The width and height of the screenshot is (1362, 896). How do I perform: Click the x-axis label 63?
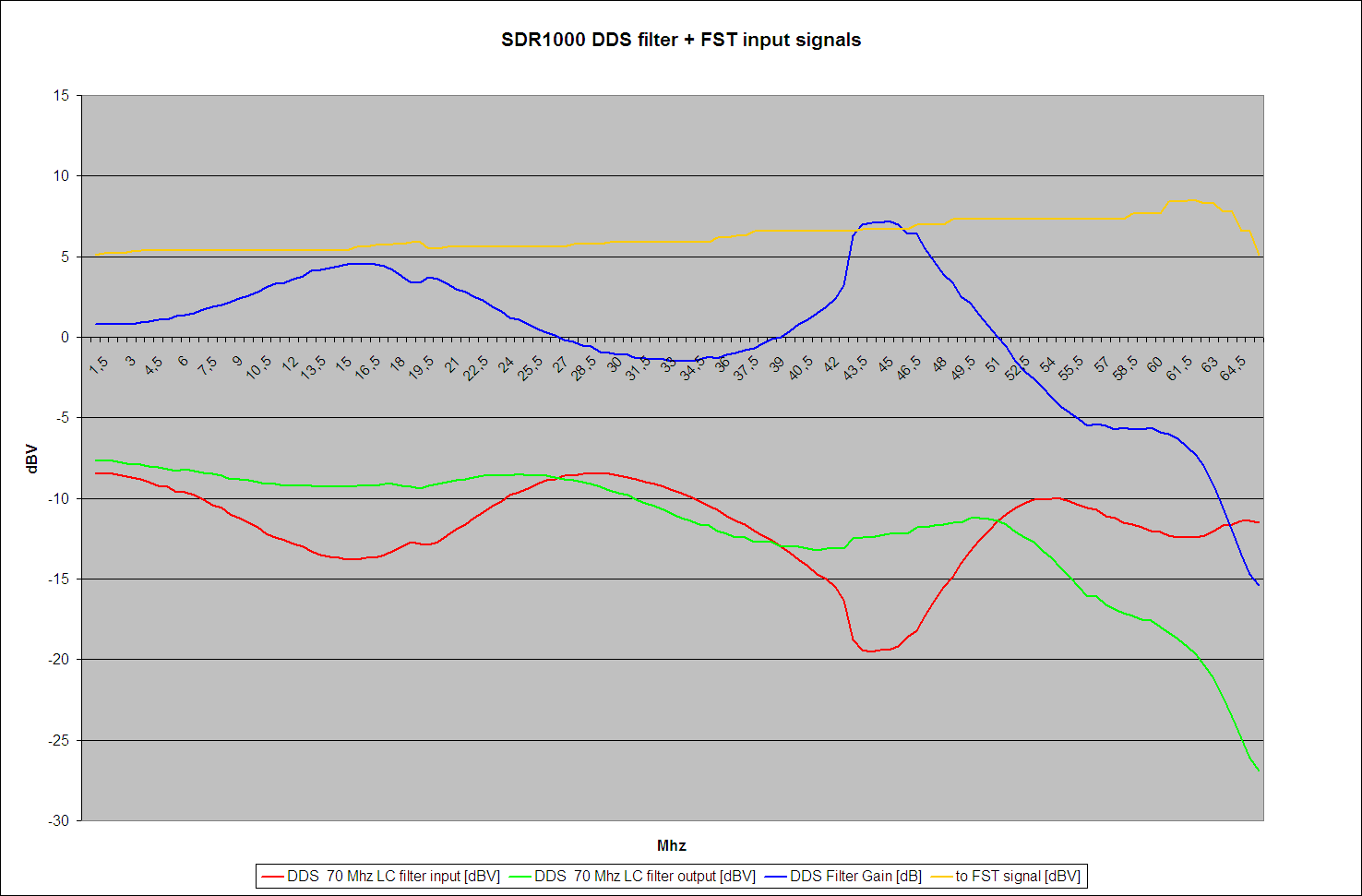click(x=1209, y=364)
